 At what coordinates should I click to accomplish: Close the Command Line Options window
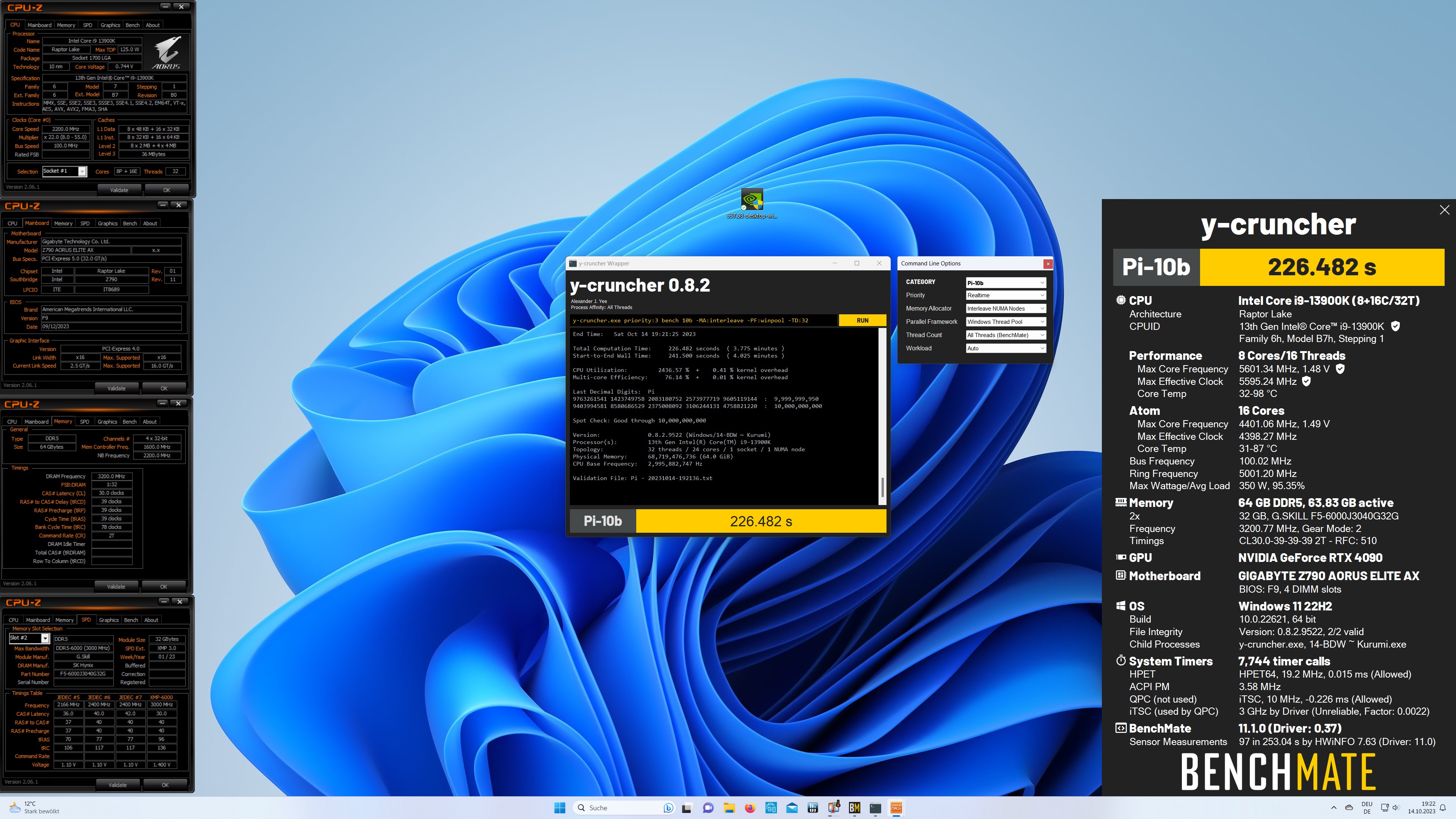pos(1048,264)
